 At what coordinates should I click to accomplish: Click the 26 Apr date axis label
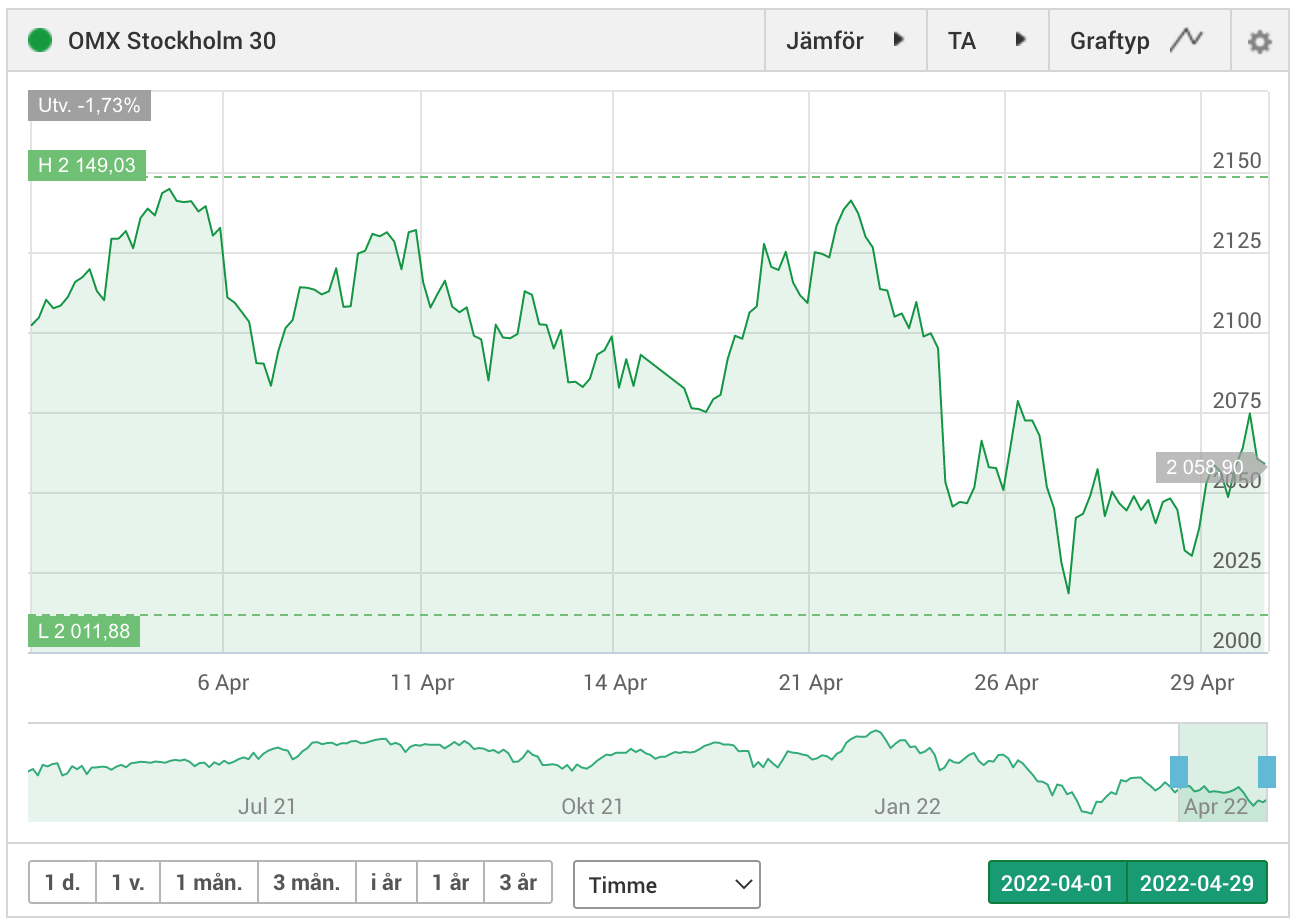[1006, 683]
